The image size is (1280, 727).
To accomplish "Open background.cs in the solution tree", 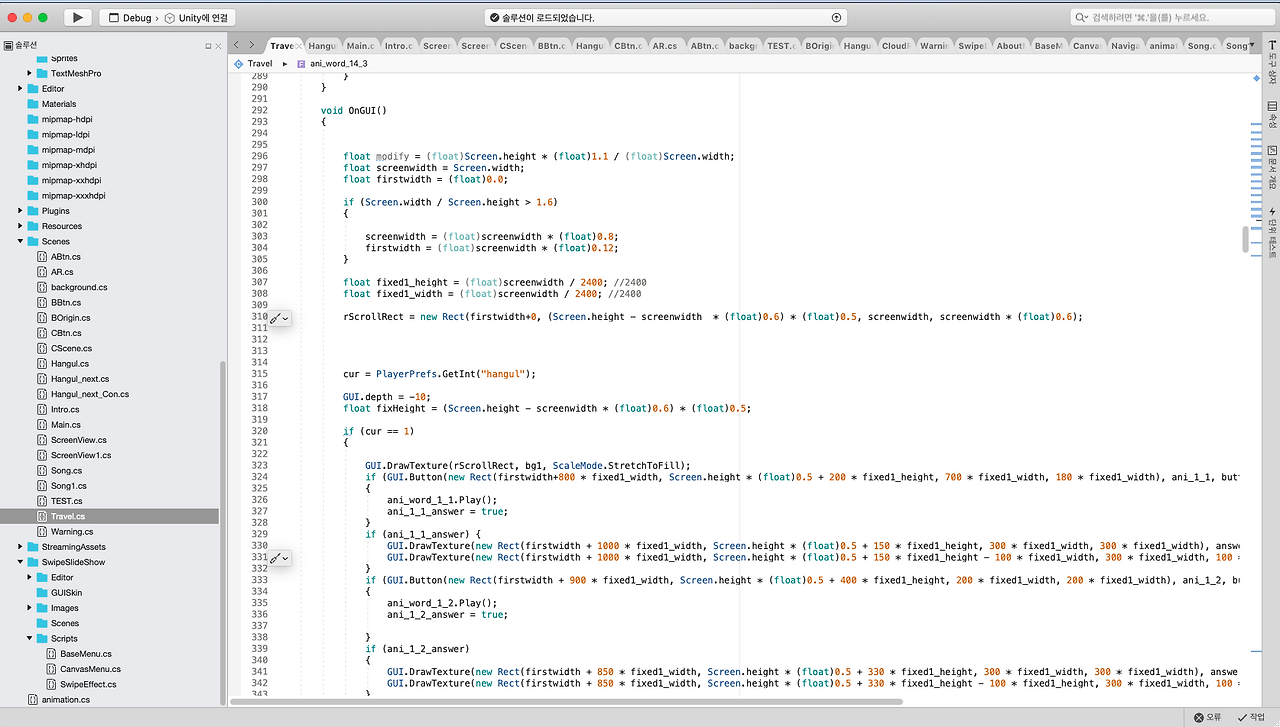I will point(79,287).
